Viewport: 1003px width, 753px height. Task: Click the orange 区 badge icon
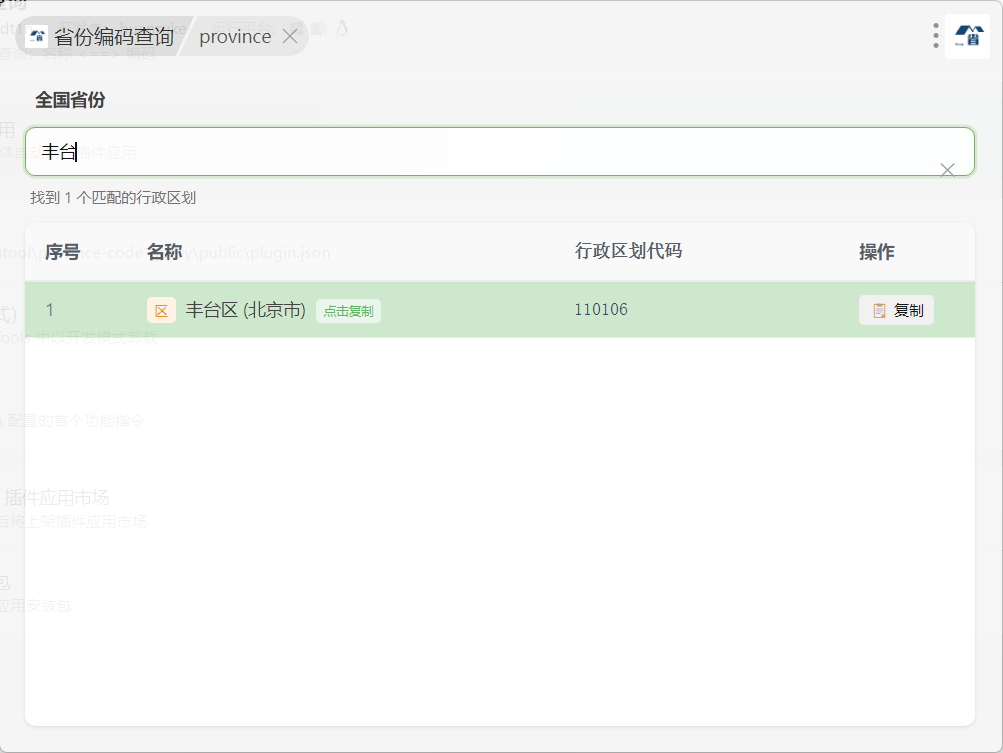[161, 311]
